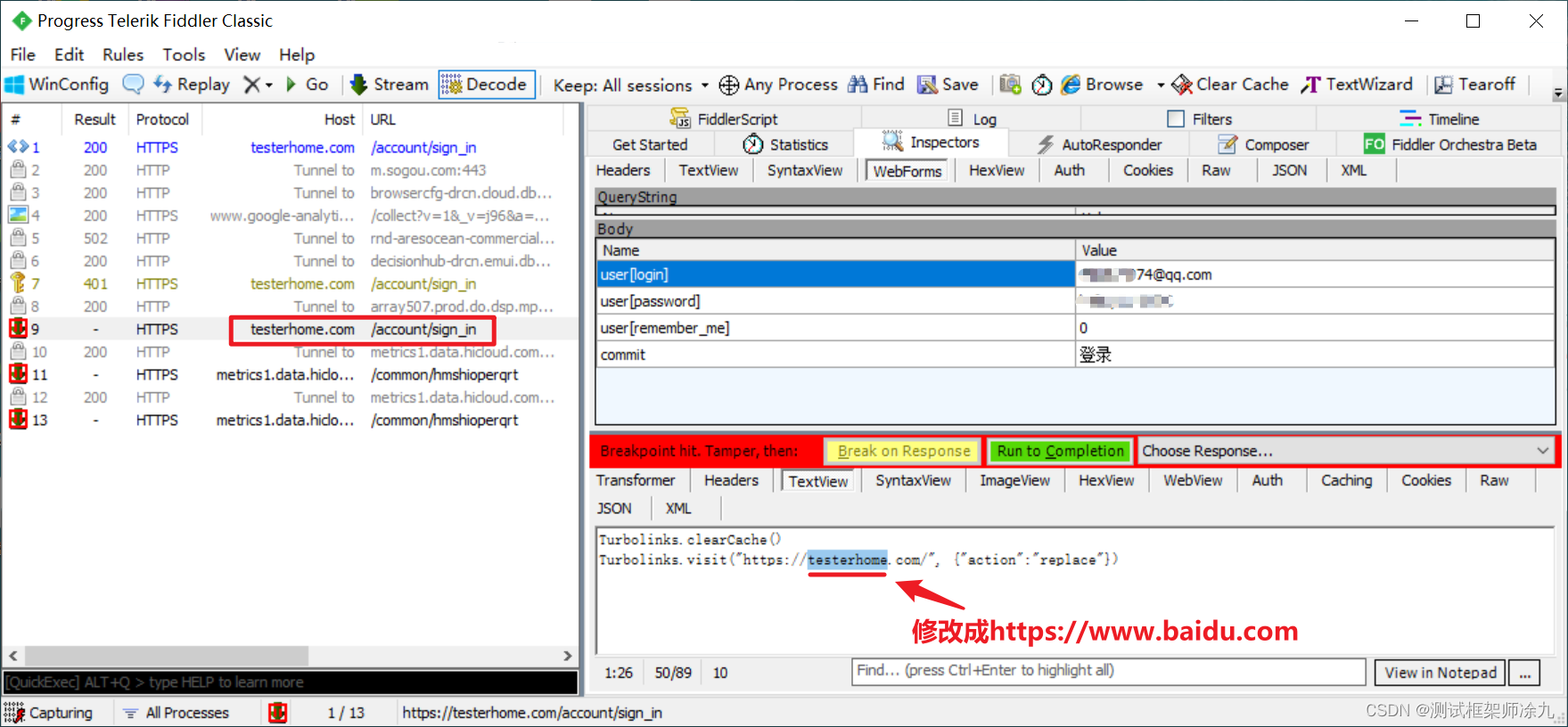The width and height of the screenshot is (1568, 727).
Task: Expand the Browse dropdown arrow
Action: point(1161,86)
